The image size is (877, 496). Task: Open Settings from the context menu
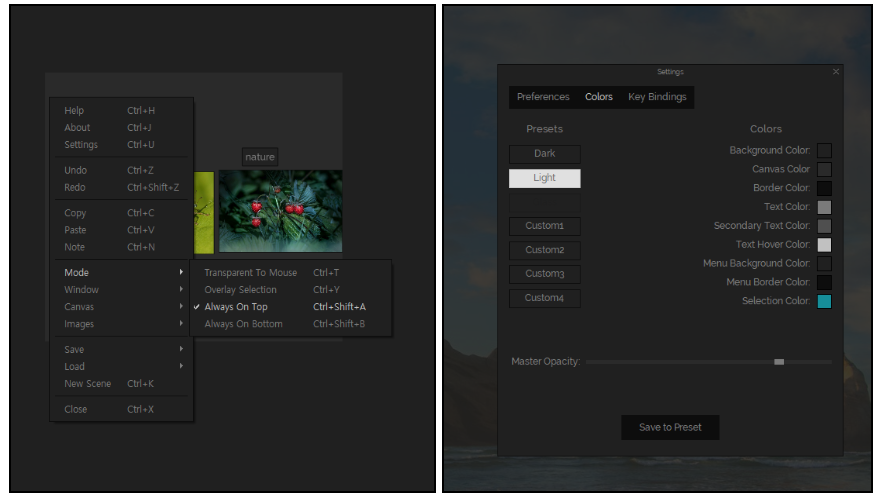pos(121,144)
